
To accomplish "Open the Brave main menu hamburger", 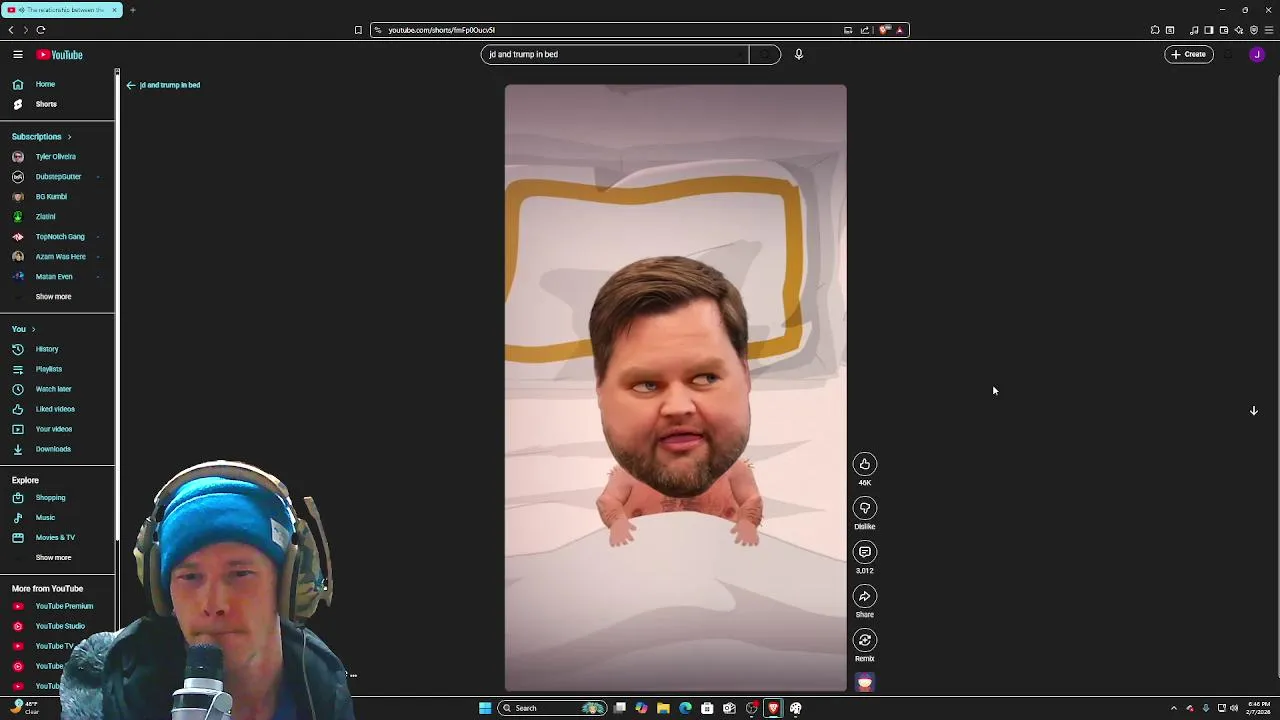I will tap(1269, 30).
